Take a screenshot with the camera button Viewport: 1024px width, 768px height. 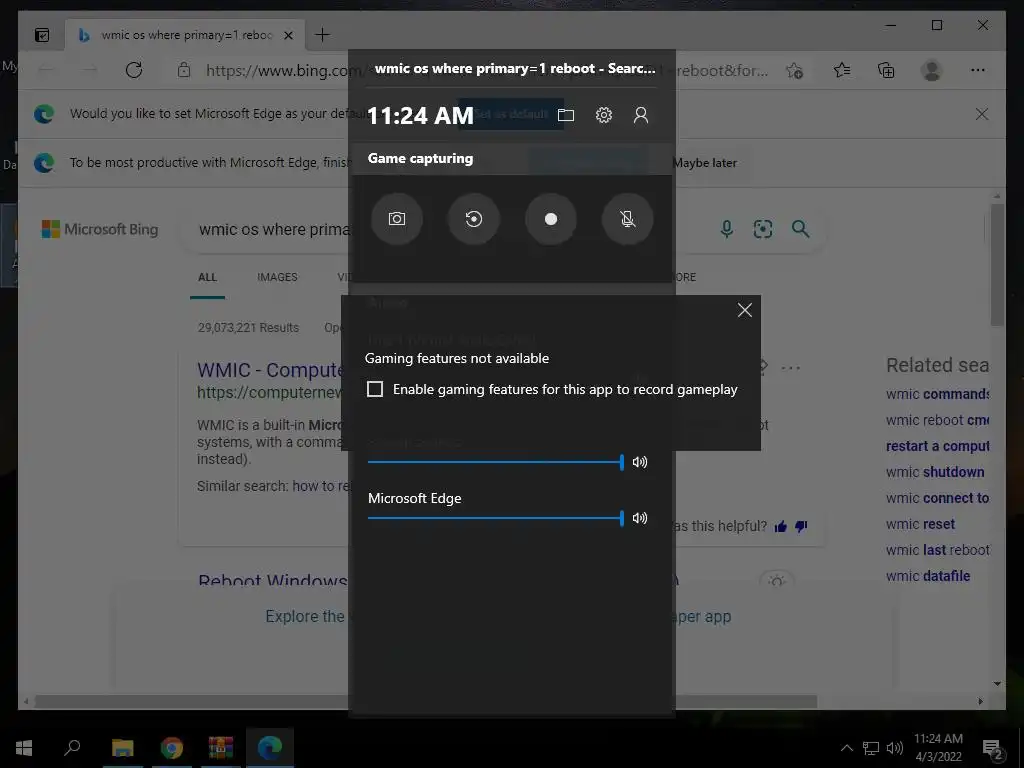(x=396, y=219)
